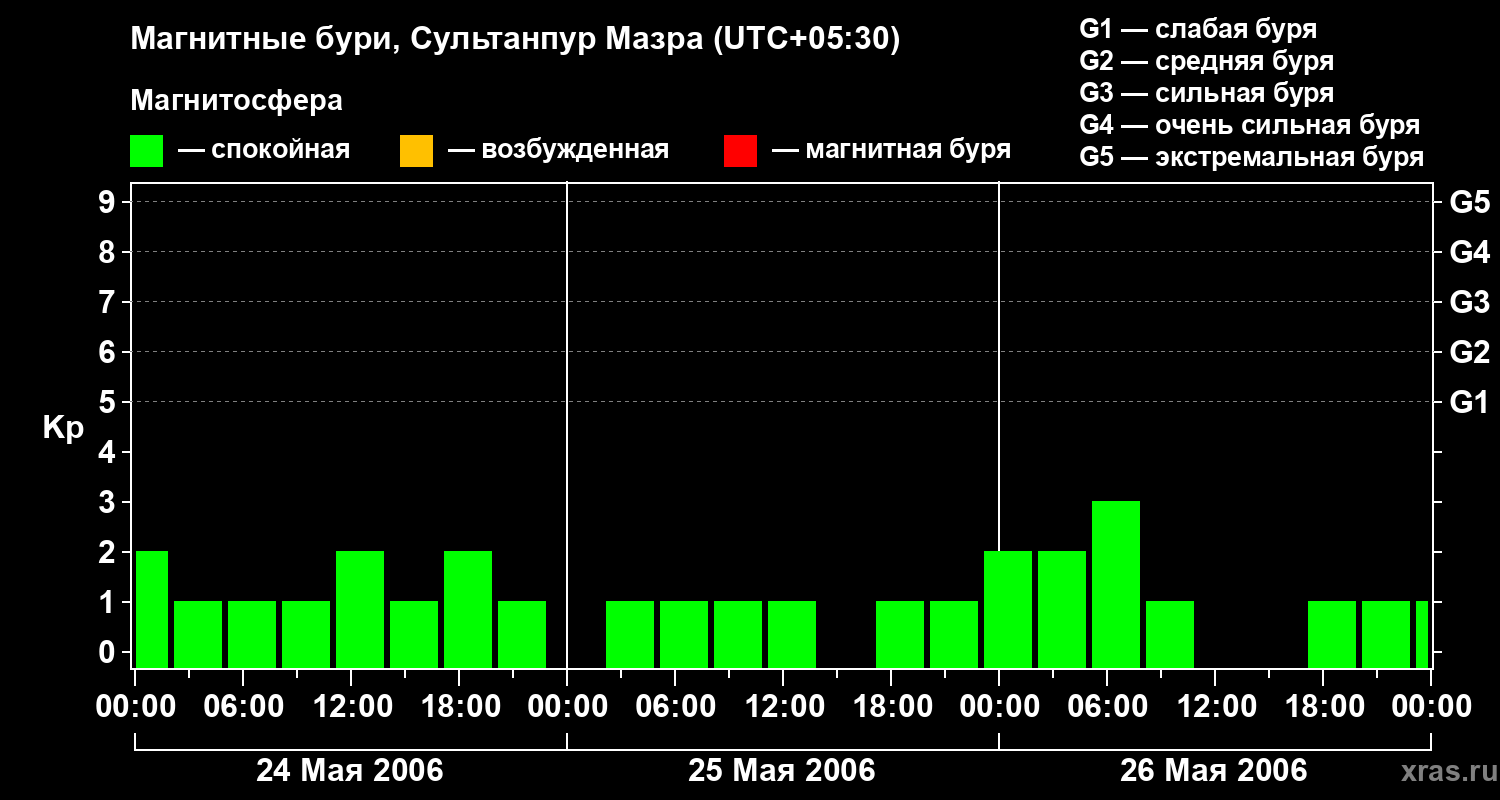The width and height of the screenshot is (1500, 800).
Task: Click the 'G1' label on the right axis
Action: tap(1469, 402)
